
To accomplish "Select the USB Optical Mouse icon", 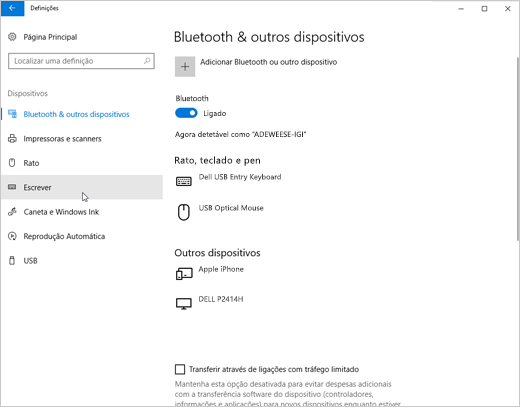I will pos(184,212).
